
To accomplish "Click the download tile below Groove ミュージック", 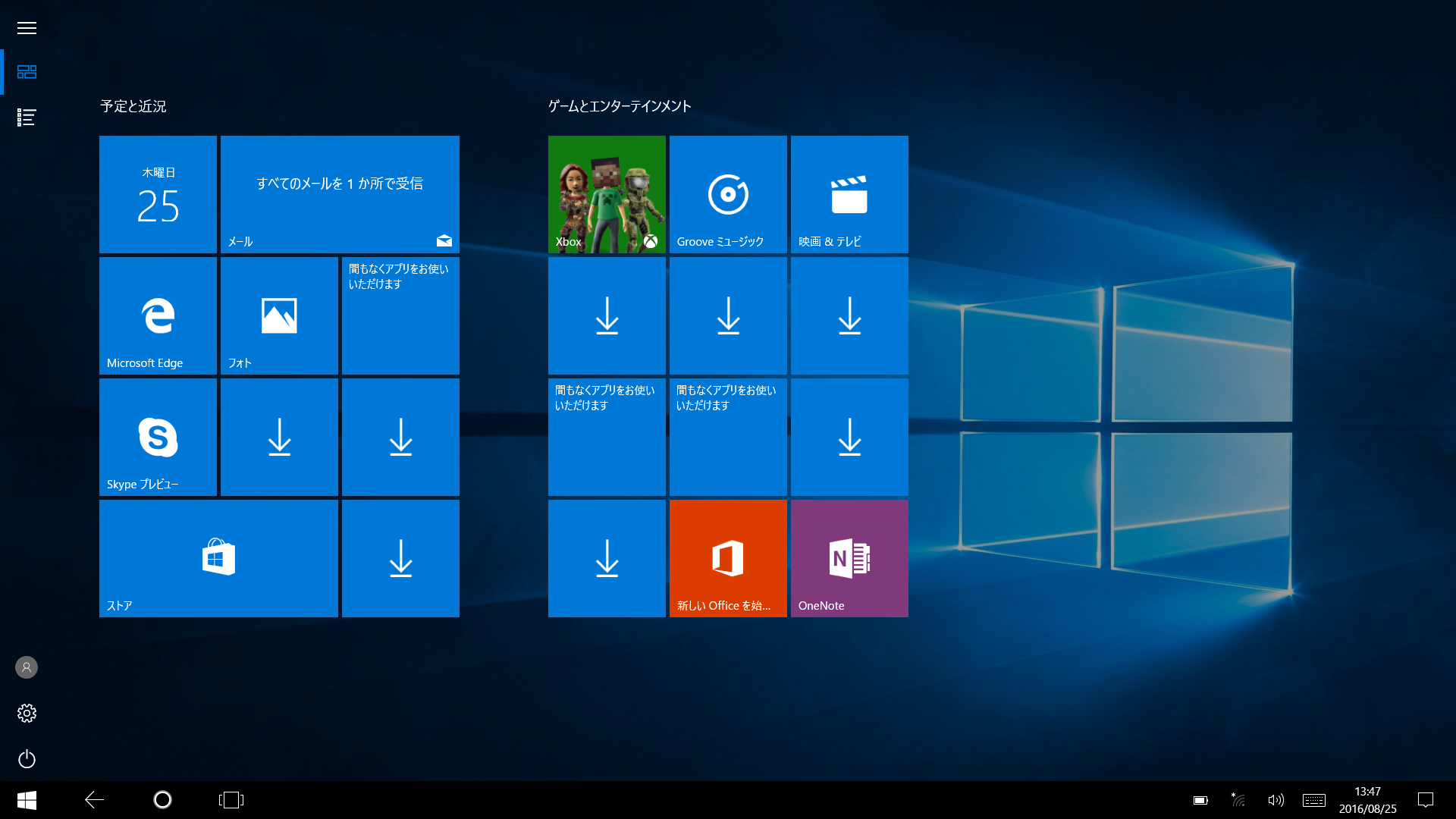I will [728, 315].
